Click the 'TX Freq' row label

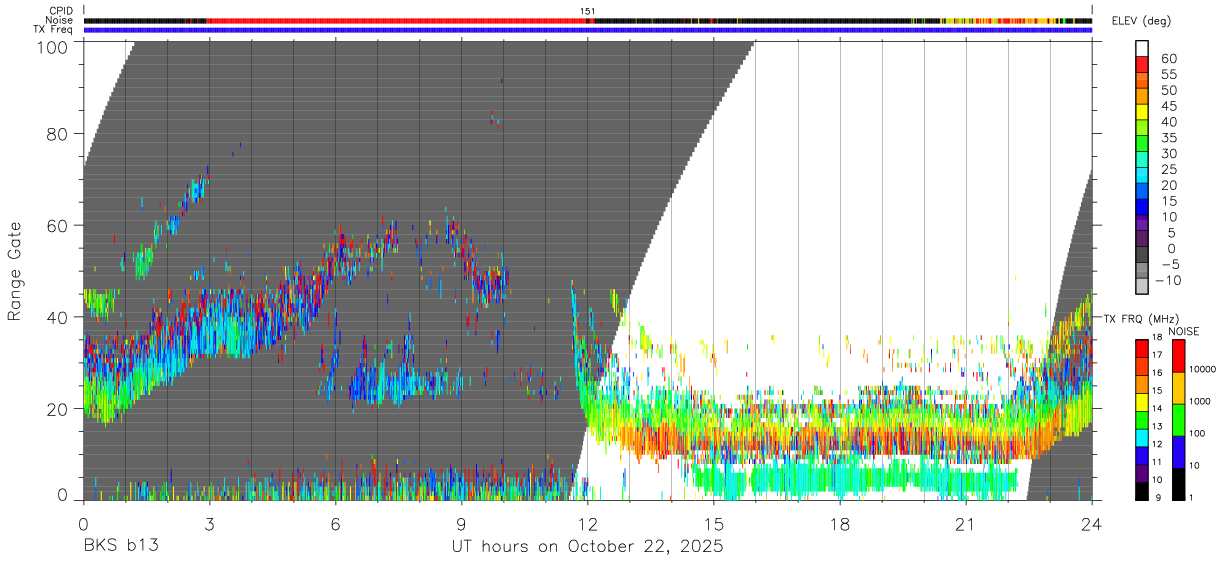coord(54,29)
